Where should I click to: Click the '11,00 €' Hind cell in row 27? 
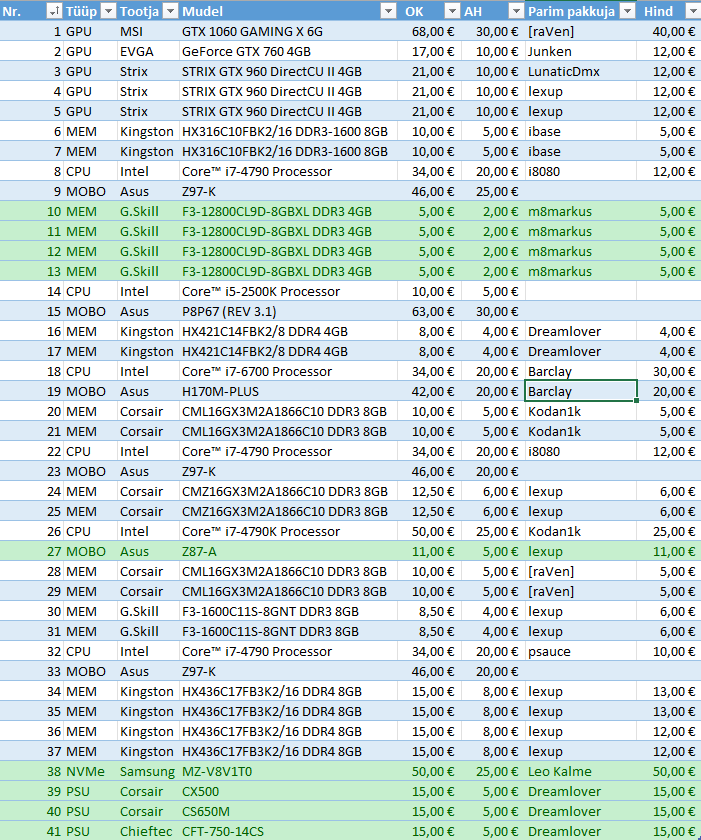(669, 552)
